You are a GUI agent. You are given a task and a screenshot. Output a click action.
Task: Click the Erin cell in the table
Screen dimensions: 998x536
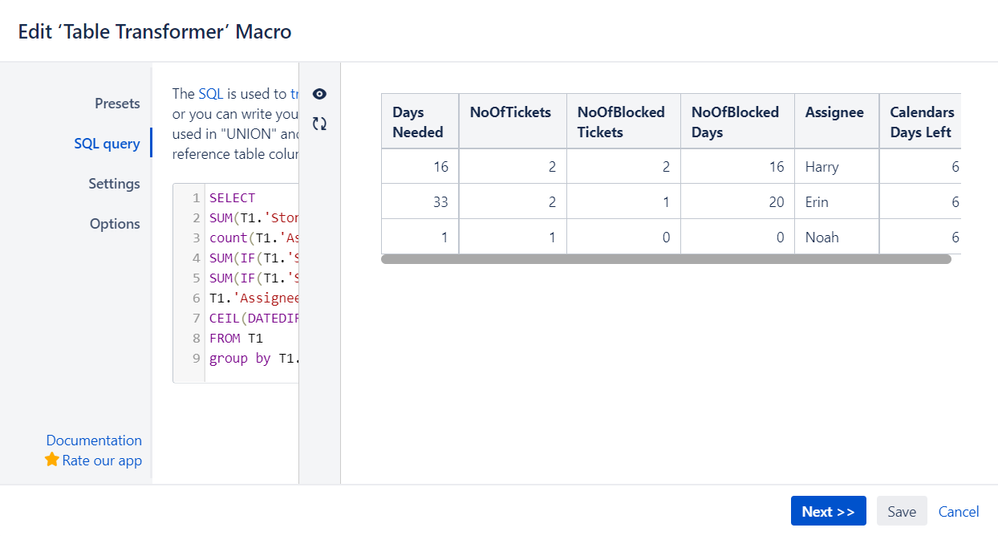[x=817, y=202]
